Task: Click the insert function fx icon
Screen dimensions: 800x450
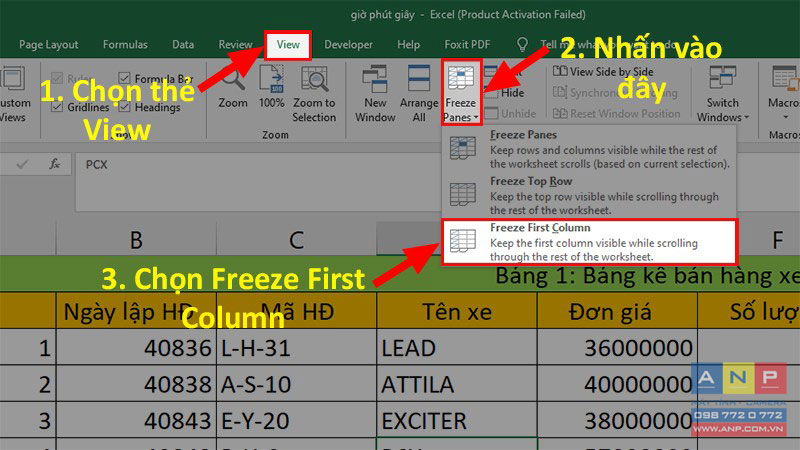Action: tap(54, 164)
